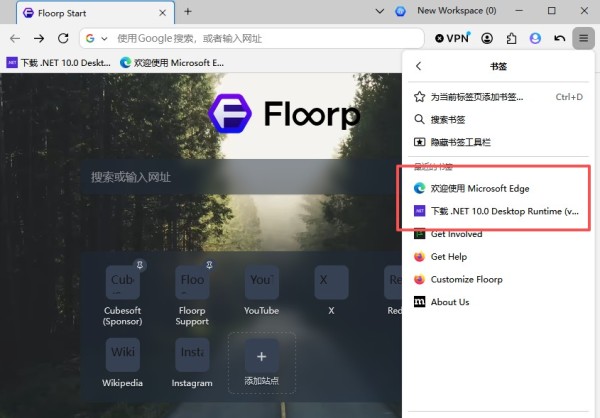This screenshot has height=418, width=600.
Task: Click the Floorp logo on start page
Action: pos(284,114)
